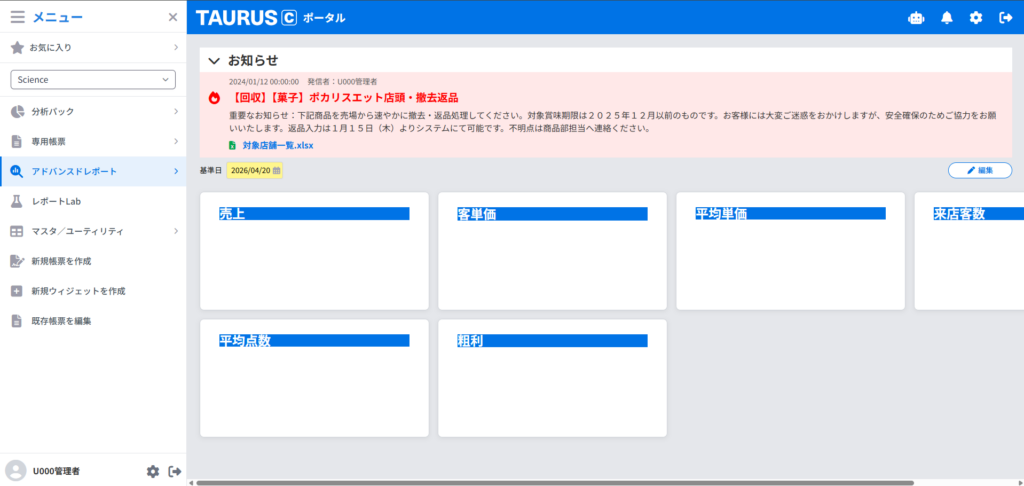Open the recall notice headline ポカリスエット
The width and height of the screenshot is (1024, 486).
[345, 98]
